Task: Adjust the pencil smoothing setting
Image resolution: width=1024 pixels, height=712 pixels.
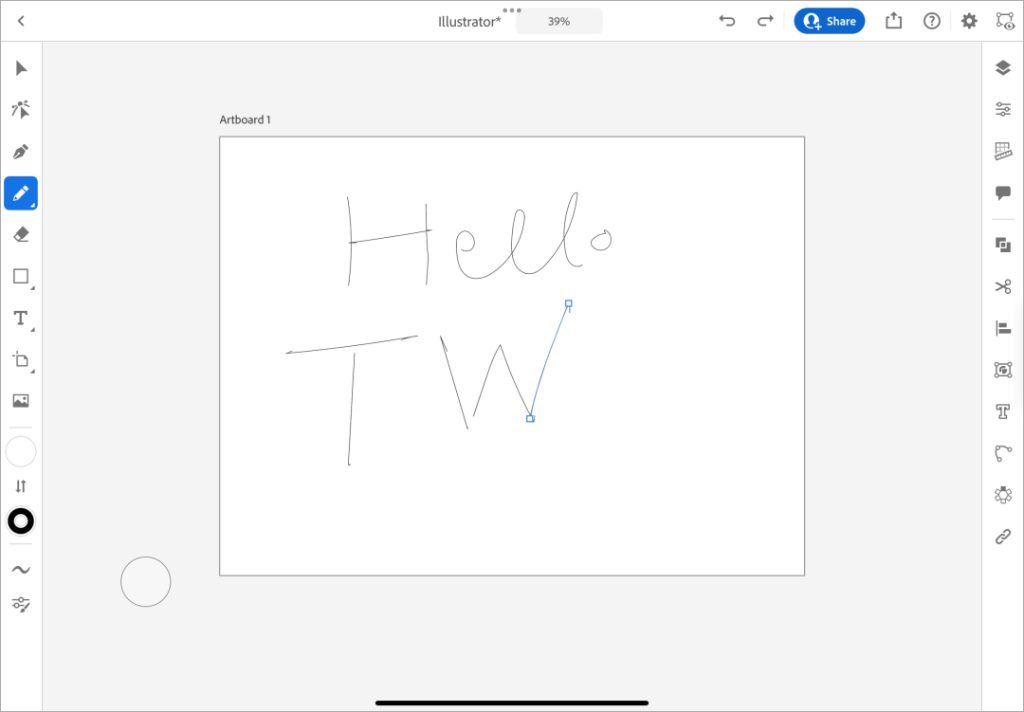Action: [21, 570]
